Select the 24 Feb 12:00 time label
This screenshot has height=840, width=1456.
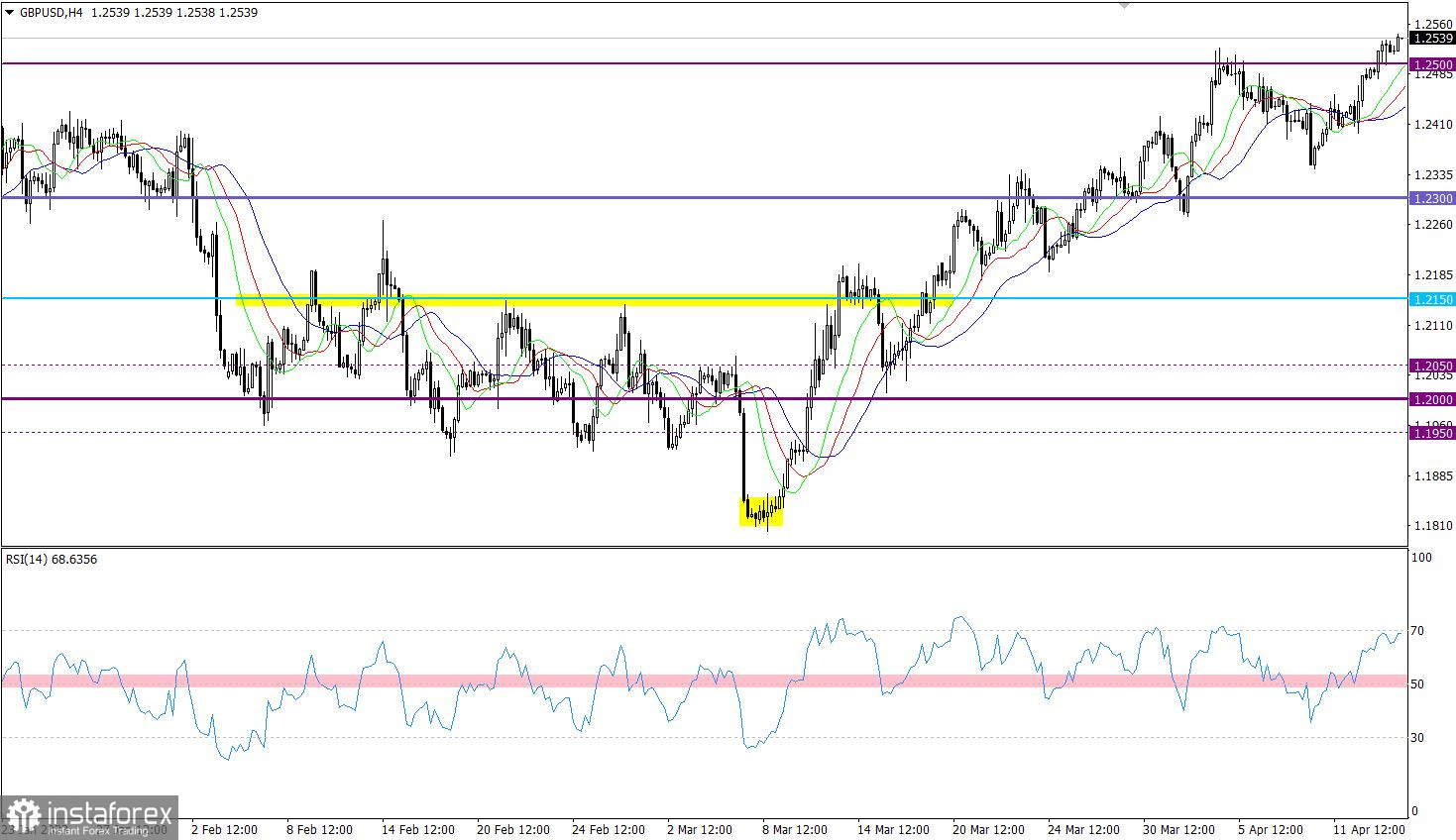[609, 830]
